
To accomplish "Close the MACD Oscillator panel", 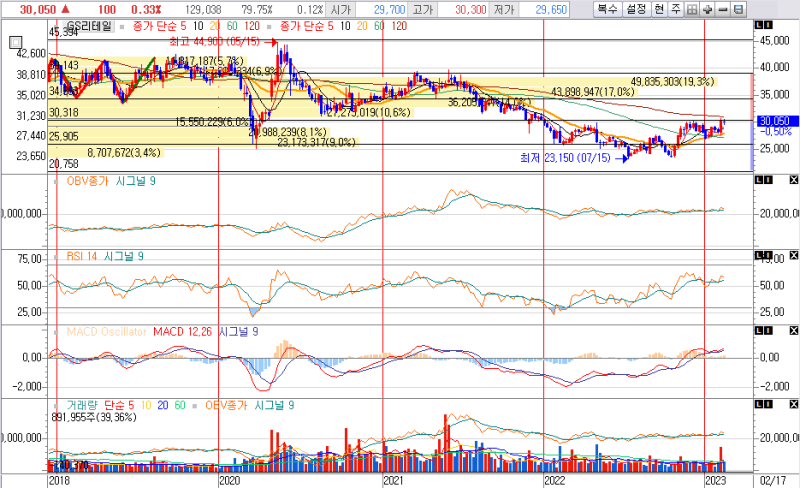I will [x=793, y=330].
